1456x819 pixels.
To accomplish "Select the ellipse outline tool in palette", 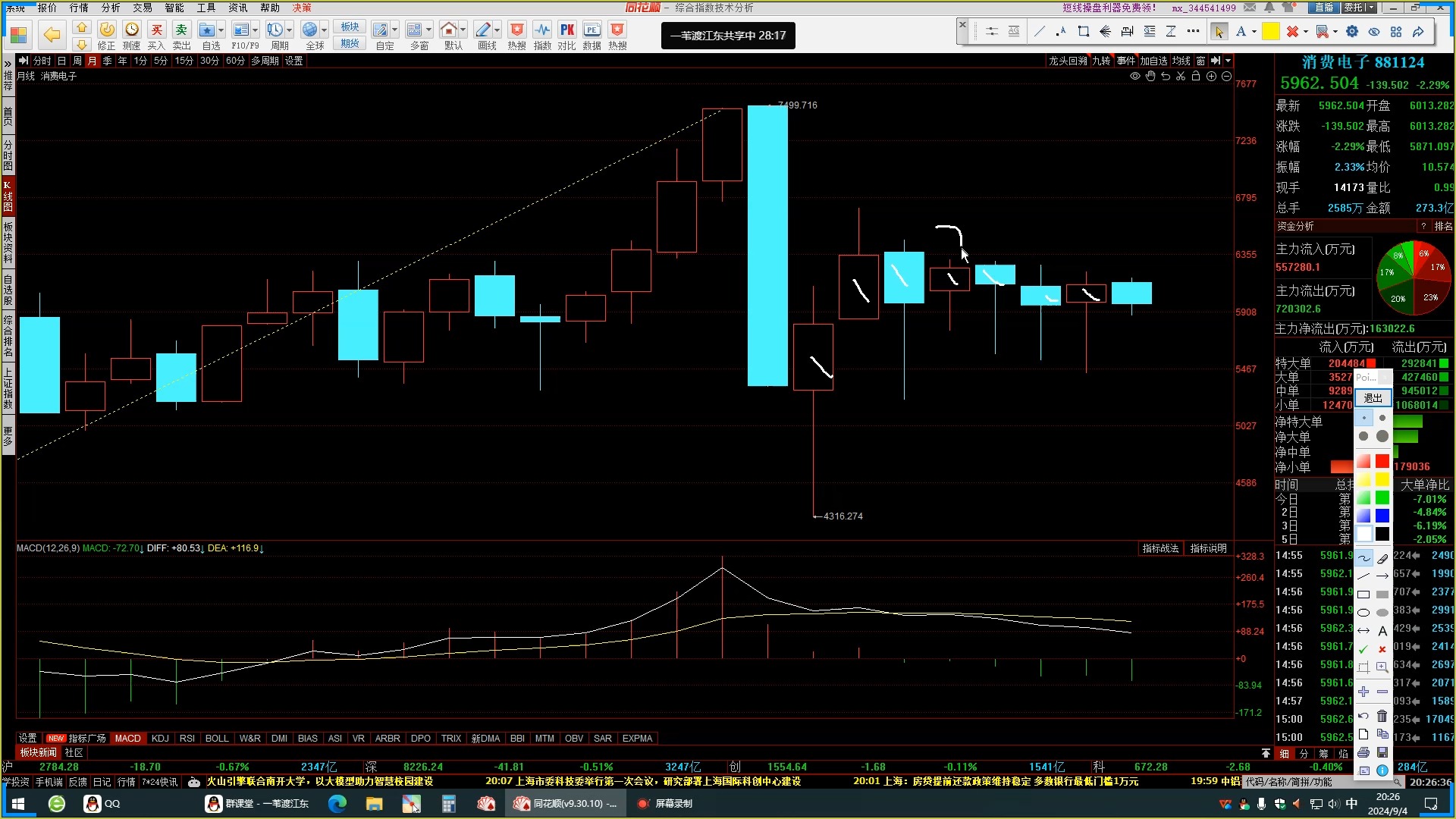I will 1363,613.
